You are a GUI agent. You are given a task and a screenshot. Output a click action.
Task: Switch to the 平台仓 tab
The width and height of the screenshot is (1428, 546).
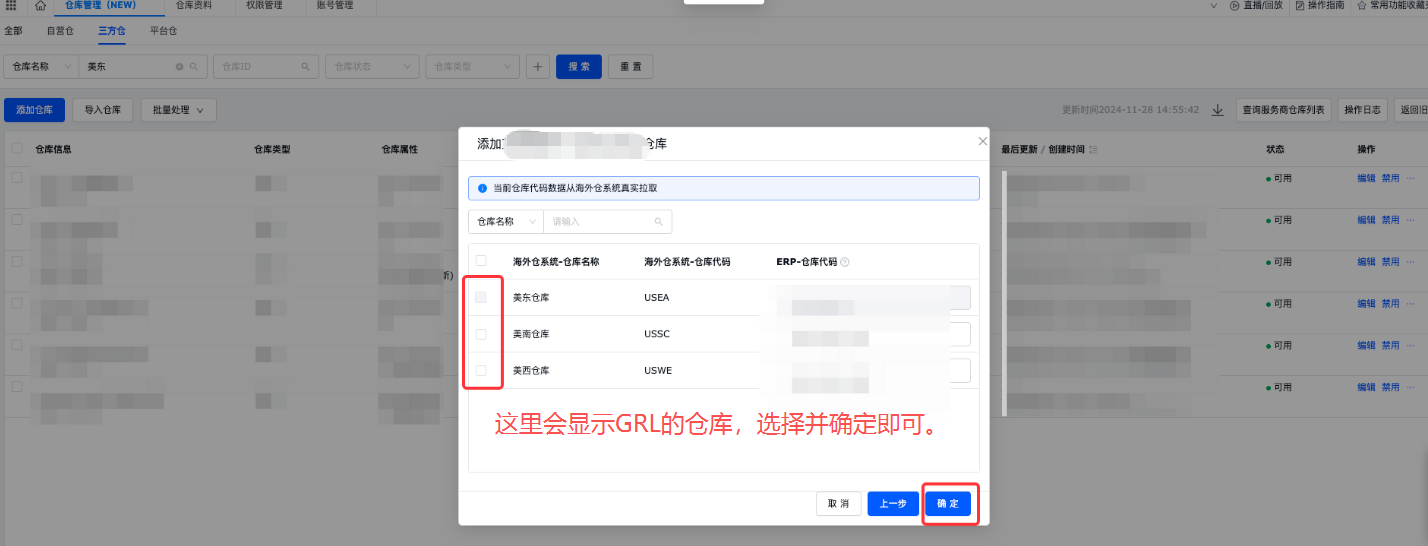(x=163, y=31)
